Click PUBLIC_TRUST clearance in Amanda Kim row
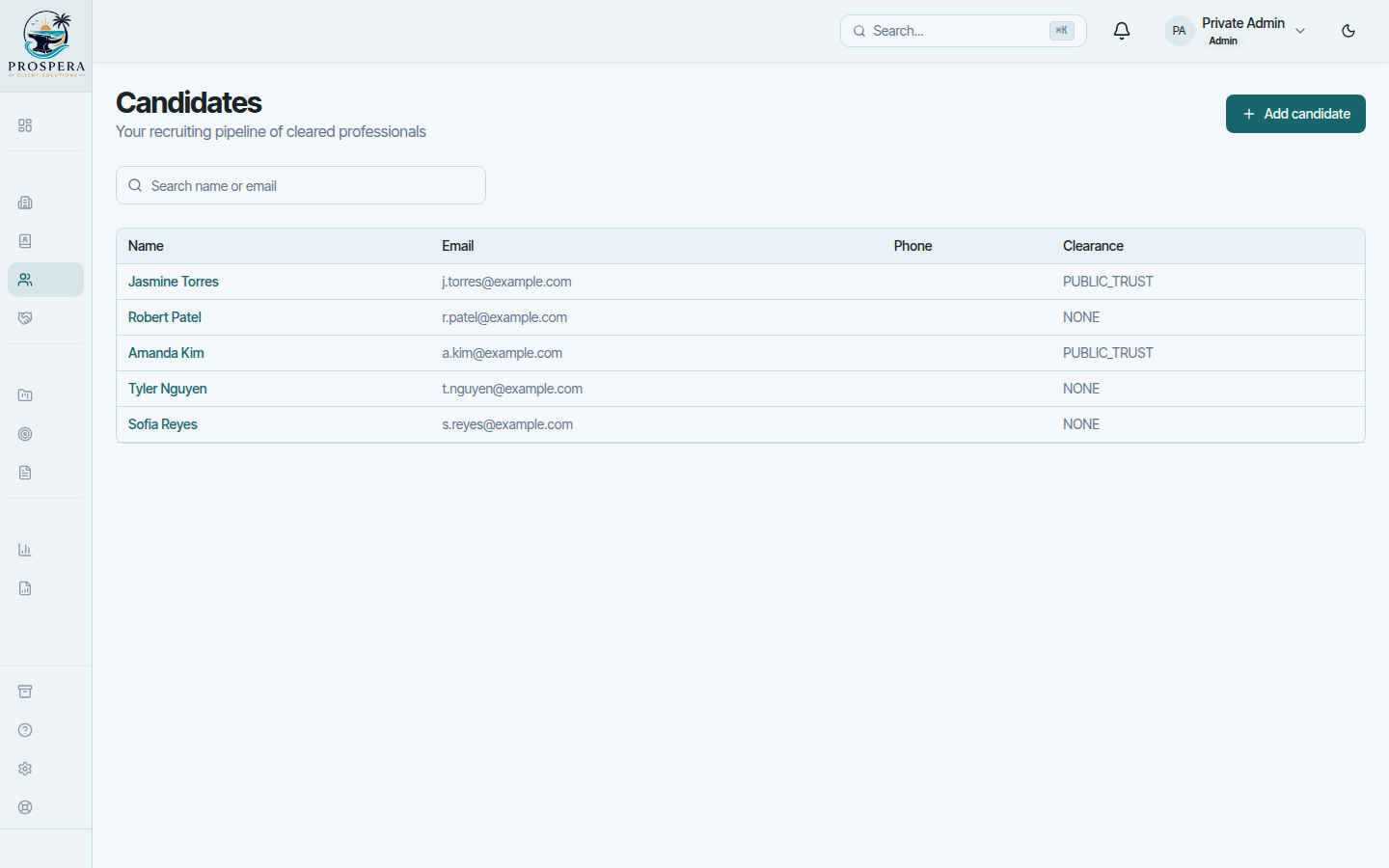Viewport: 1389px width, 868px height. [1108, 353]
